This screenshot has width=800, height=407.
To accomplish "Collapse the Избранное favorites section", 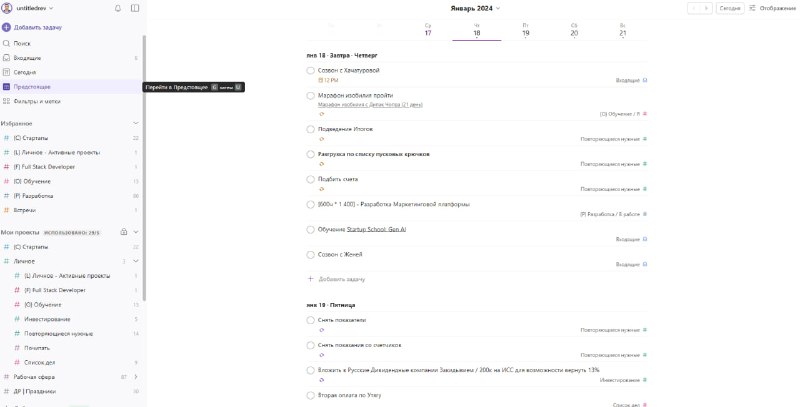I will (136, 123).
